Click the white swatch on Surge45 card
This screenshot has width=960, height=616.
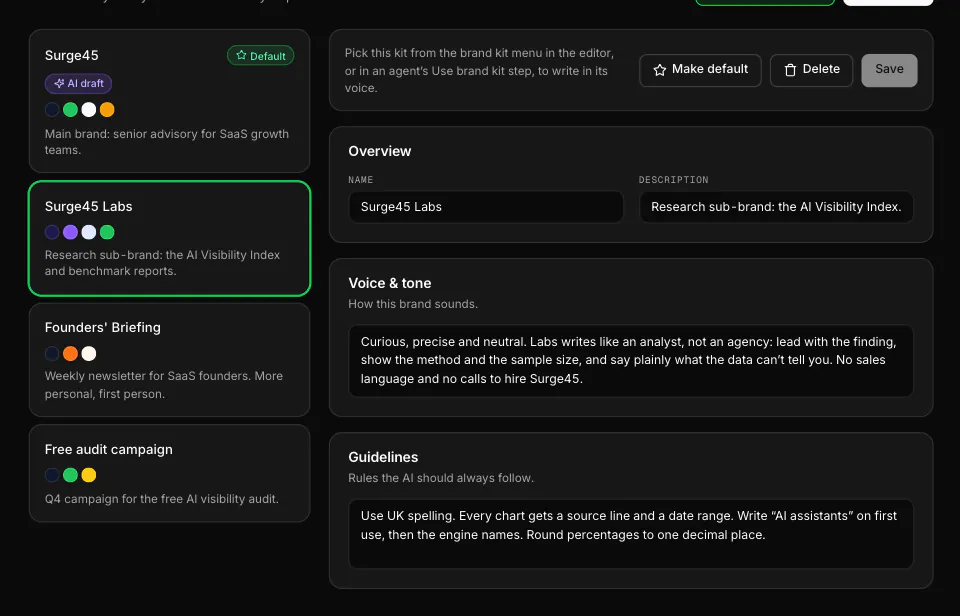[x=89, y=110]
